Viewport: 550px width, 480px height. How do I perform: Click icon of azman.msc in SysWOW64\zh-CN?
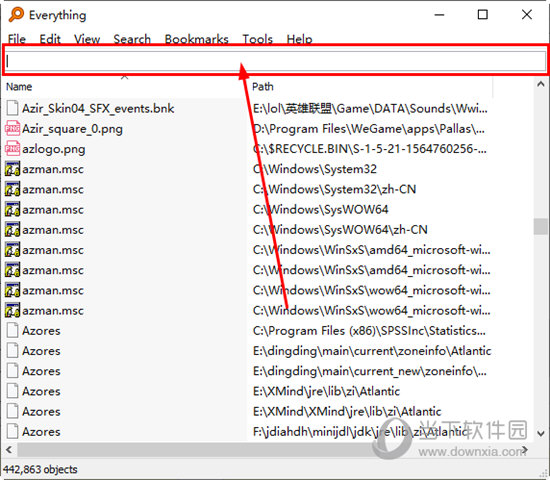point(13,229)
